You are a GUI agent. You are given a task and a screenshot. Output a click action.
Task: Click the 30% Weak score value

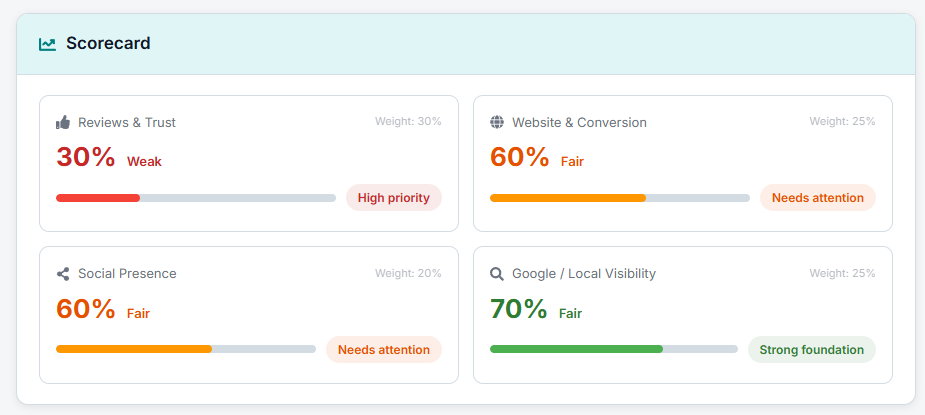click(x=86, y=158)
